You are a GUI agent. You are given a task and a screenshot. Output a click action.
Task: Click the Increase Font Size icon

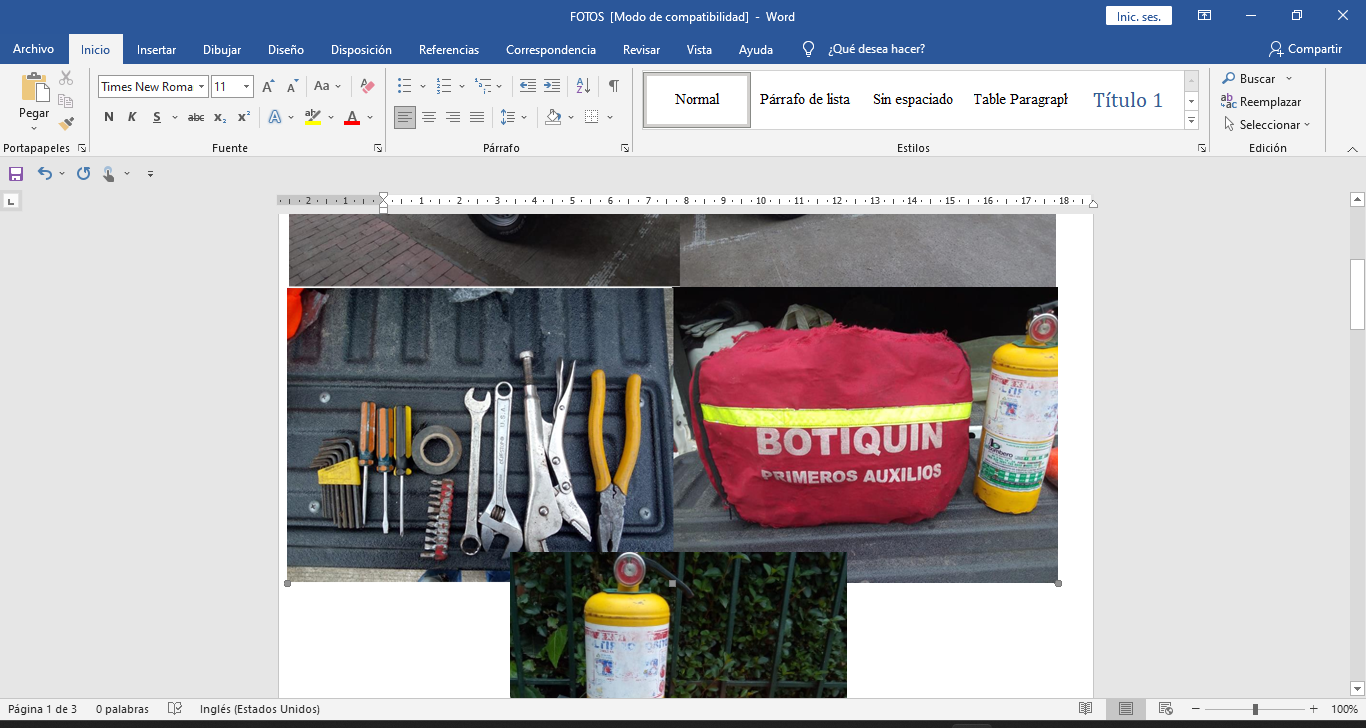pos(268,87)
